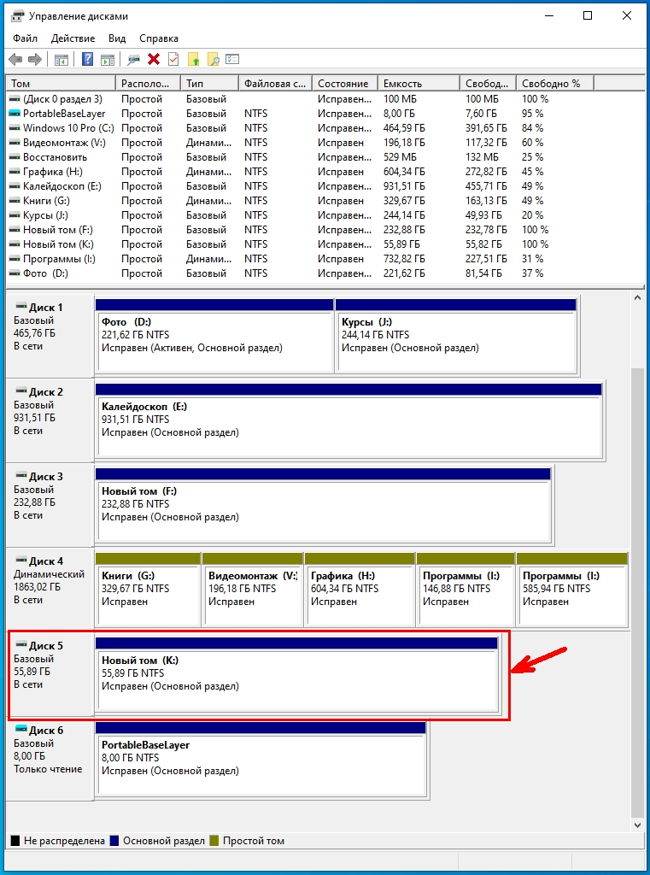Select the Фото (D:) partition on Disk 1

click(215, 336)
